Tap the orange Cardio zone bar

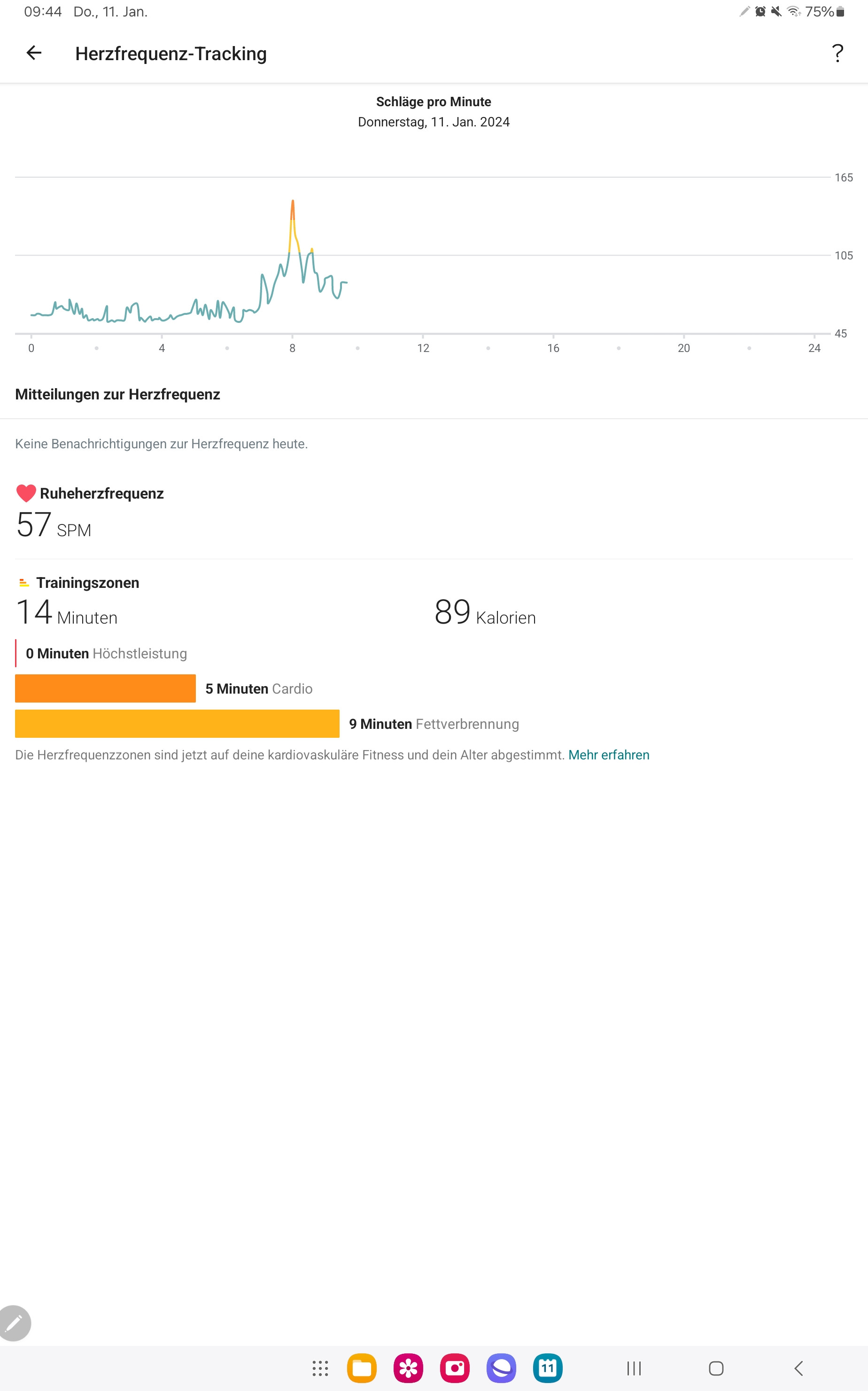point(105,688)
